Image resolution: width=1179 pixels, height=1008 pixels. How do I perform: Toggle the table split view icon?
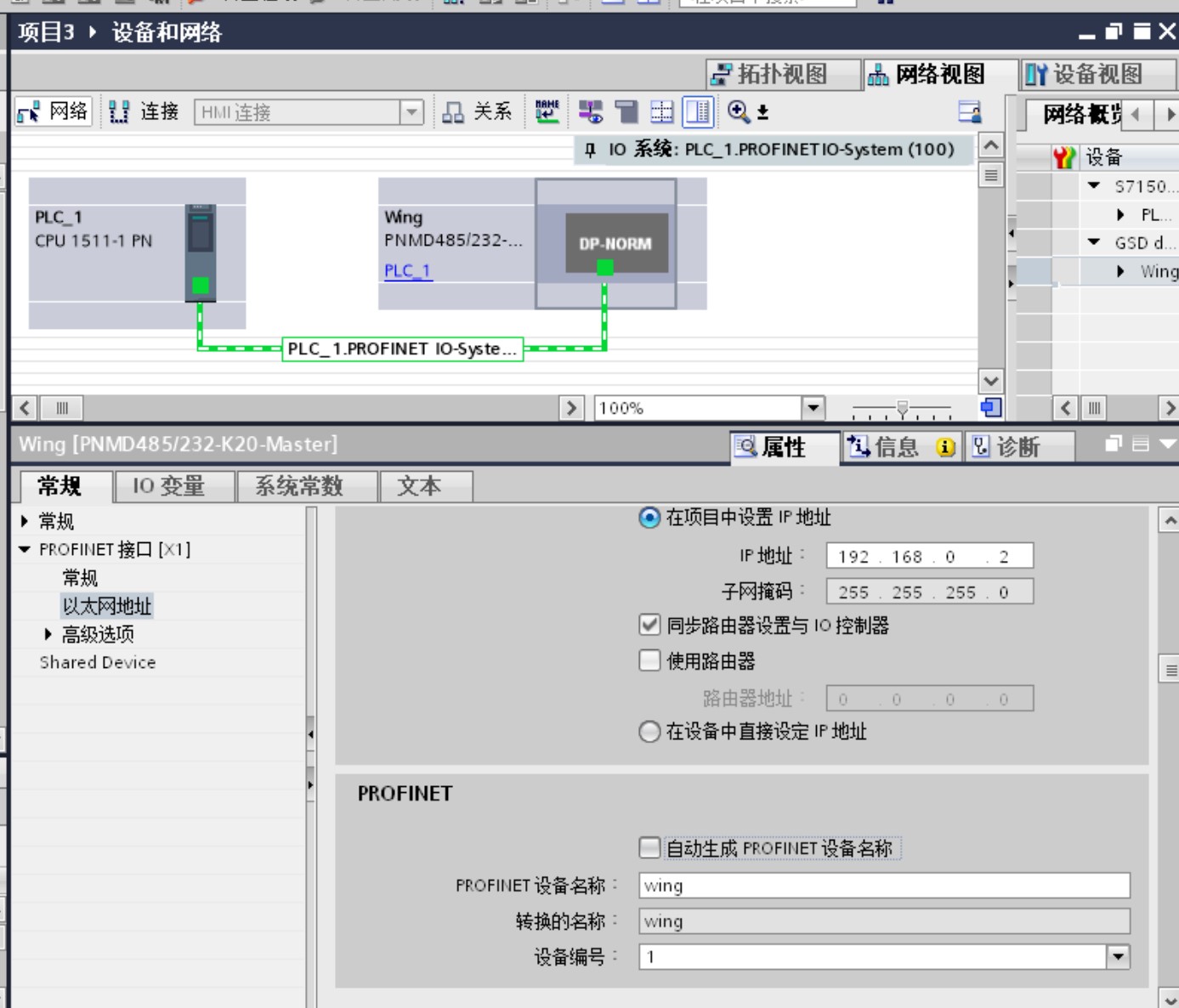[x=698, y=111]
